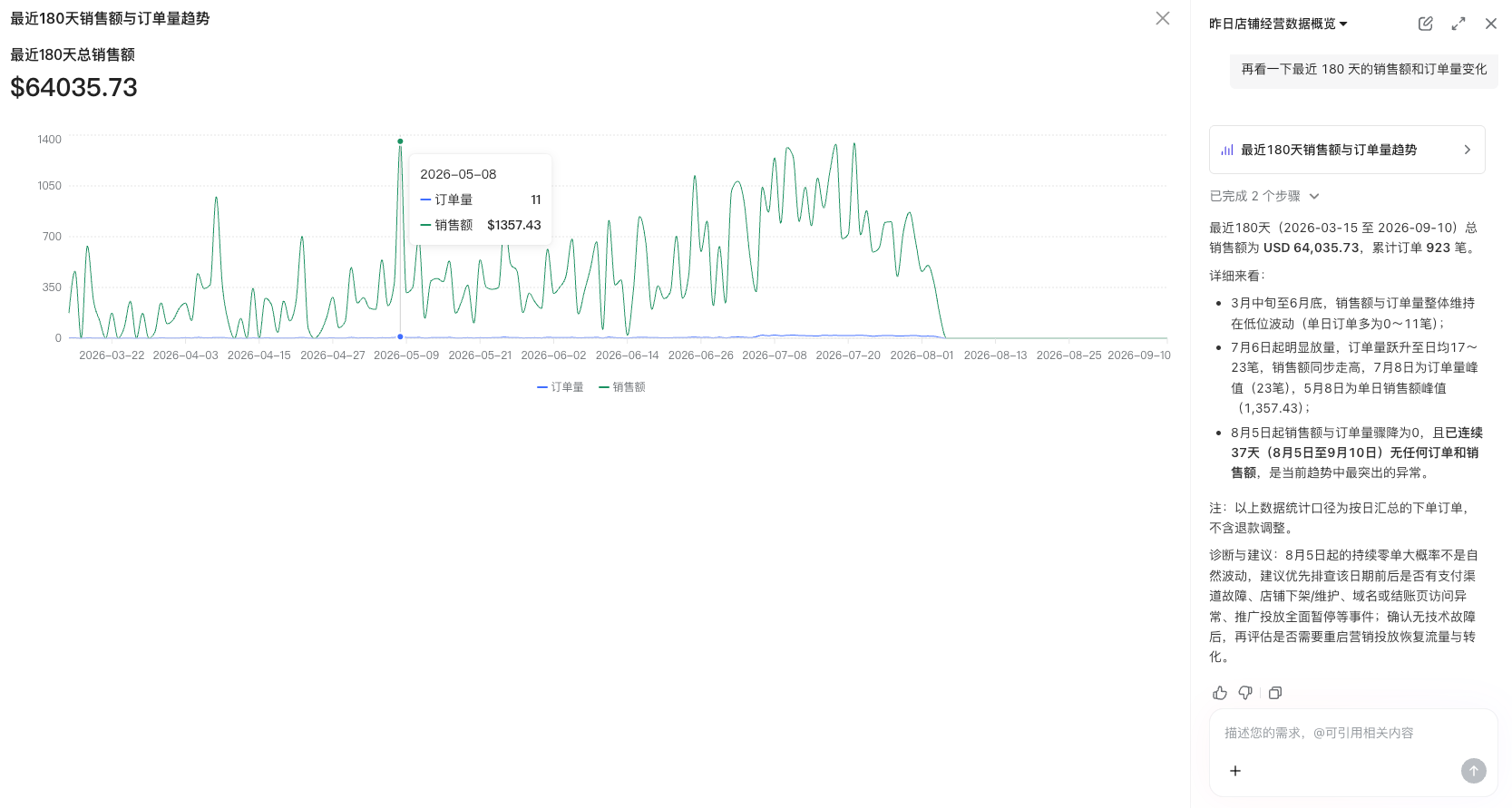Expand the 已完成 2 个步骤 section

(1264, 196)
